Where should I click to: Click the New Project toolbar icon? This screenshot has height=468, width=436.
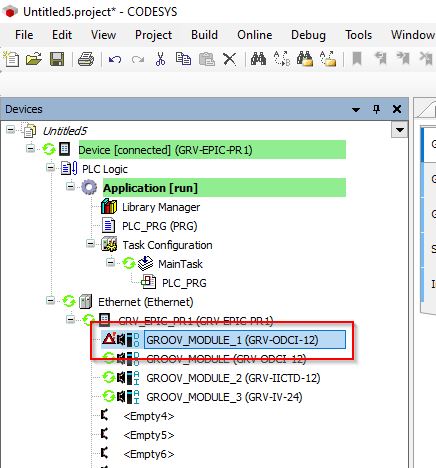[x=11, y=59]
